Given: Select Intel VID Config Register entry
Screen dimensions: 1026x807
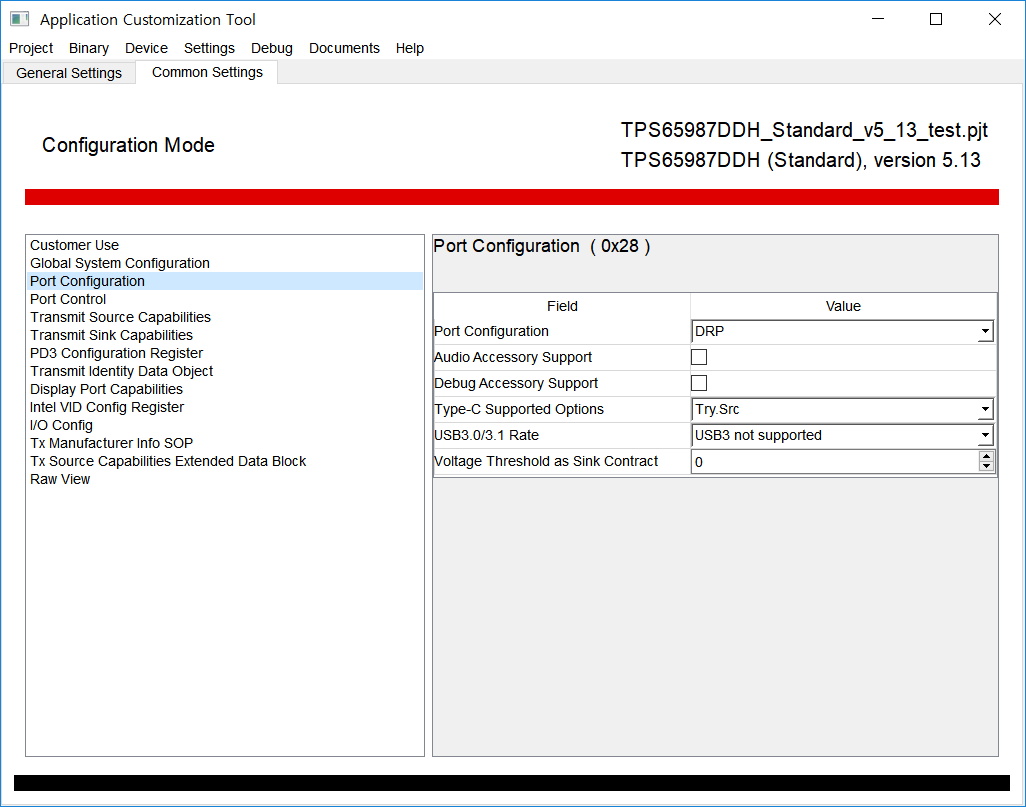Looking at the screenshot, I should click(x=224, y=407).
